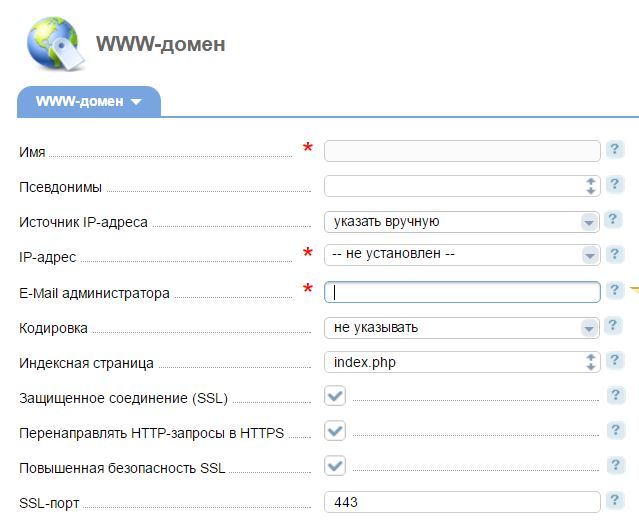
Task: Open the Источник IP-адреса dropdown
Action: [x=462, y=222]
